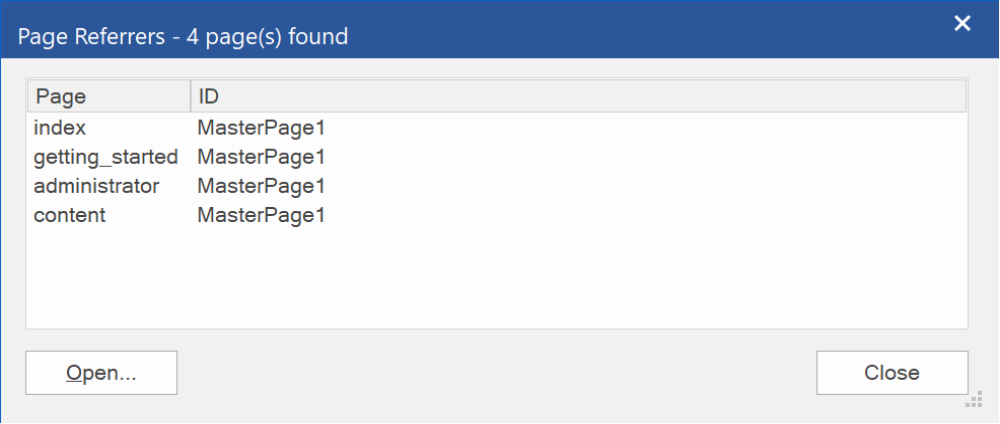
Task: Select the administrator page row
Action: coord(497,186)
